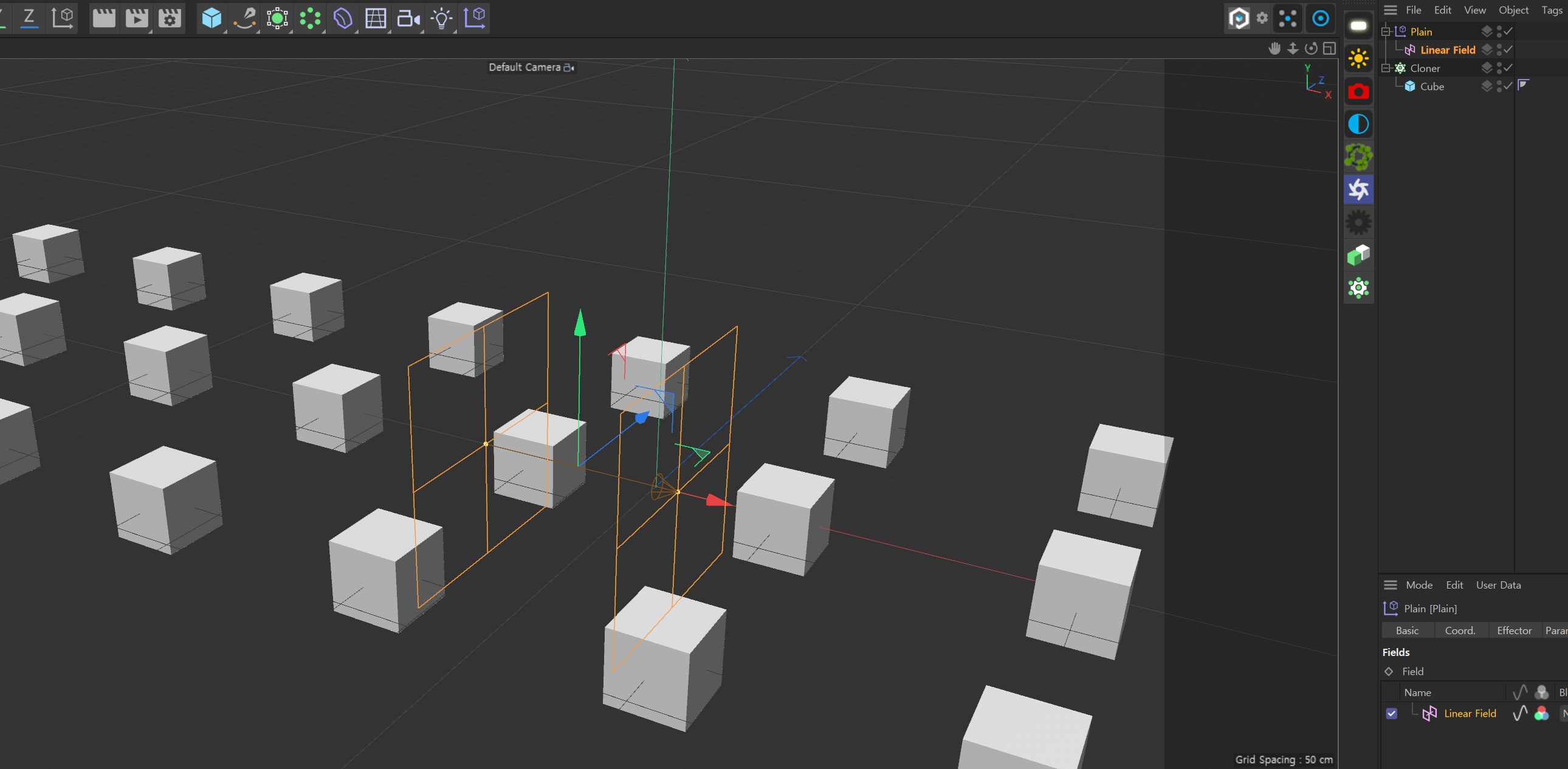This screenshot has width=1568, height=769.
Task: Add a Light object from toolbar
Action: 441,18
